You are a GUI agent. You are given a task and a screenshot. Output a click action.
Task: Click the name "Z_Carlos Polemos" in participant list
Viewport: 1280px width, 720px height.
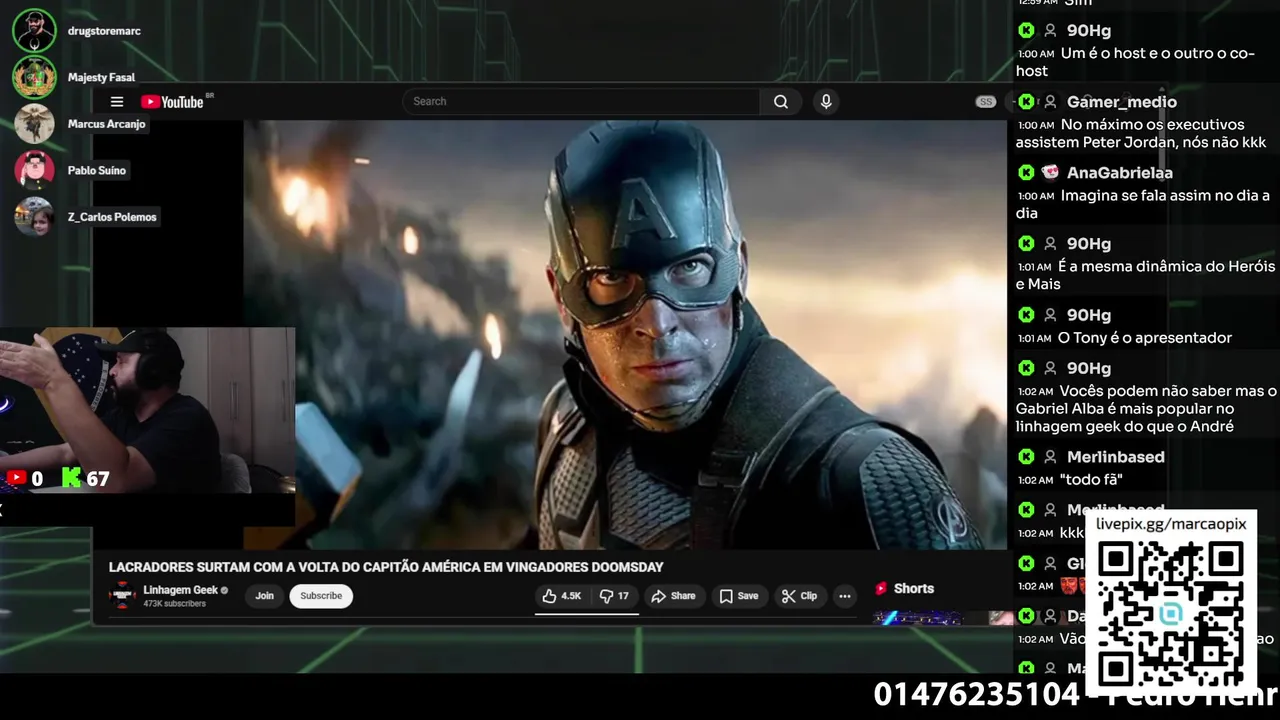coord(112,217)
